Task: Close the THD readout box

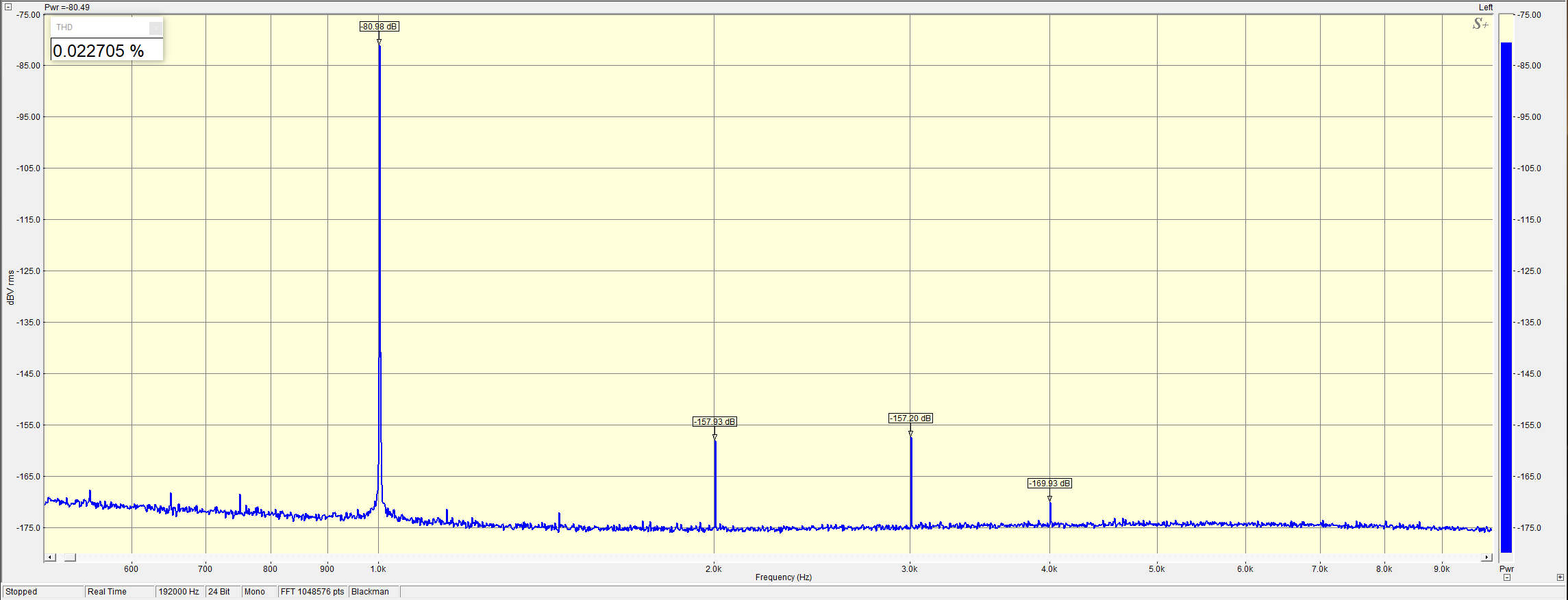Action: 155,27
